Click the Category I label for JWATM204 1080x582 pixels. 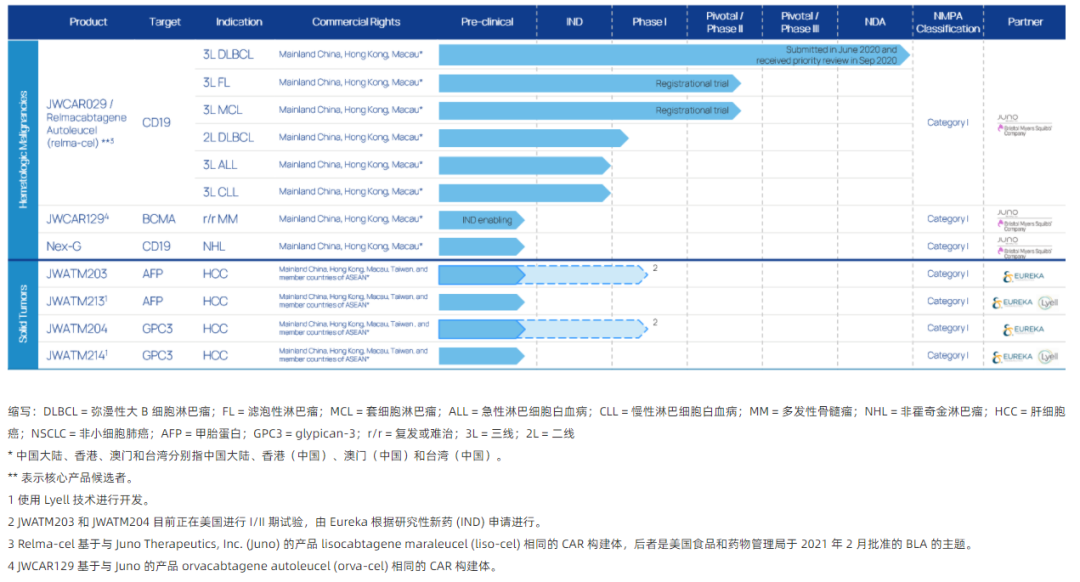tap(948, 329)
